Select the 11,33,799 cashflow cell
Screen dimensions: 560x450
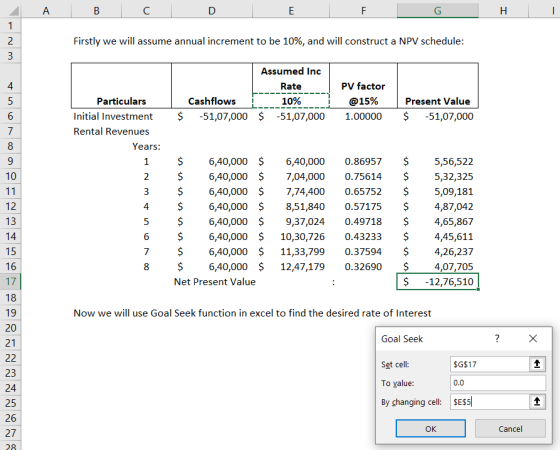click(291, 251)
